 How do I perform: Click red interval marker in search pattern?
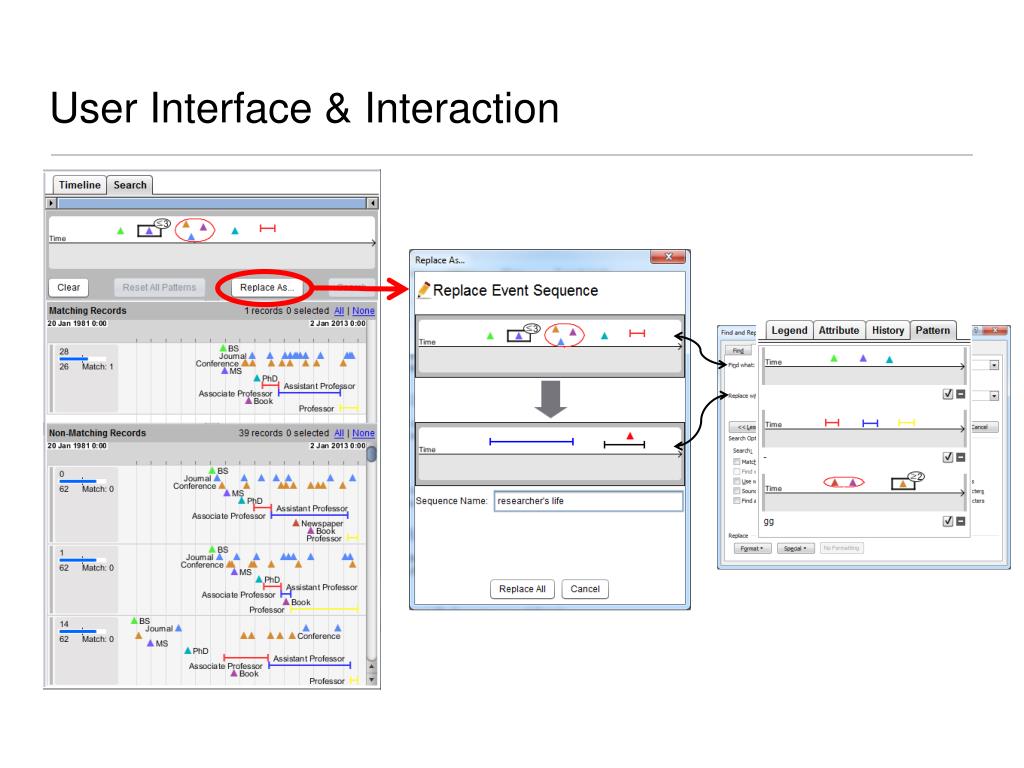coord(268,228)
